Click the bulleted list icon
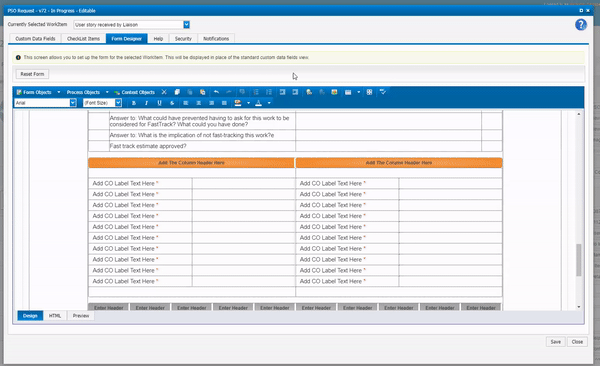This screenshot has height=366, width=600. pos(269,92)
